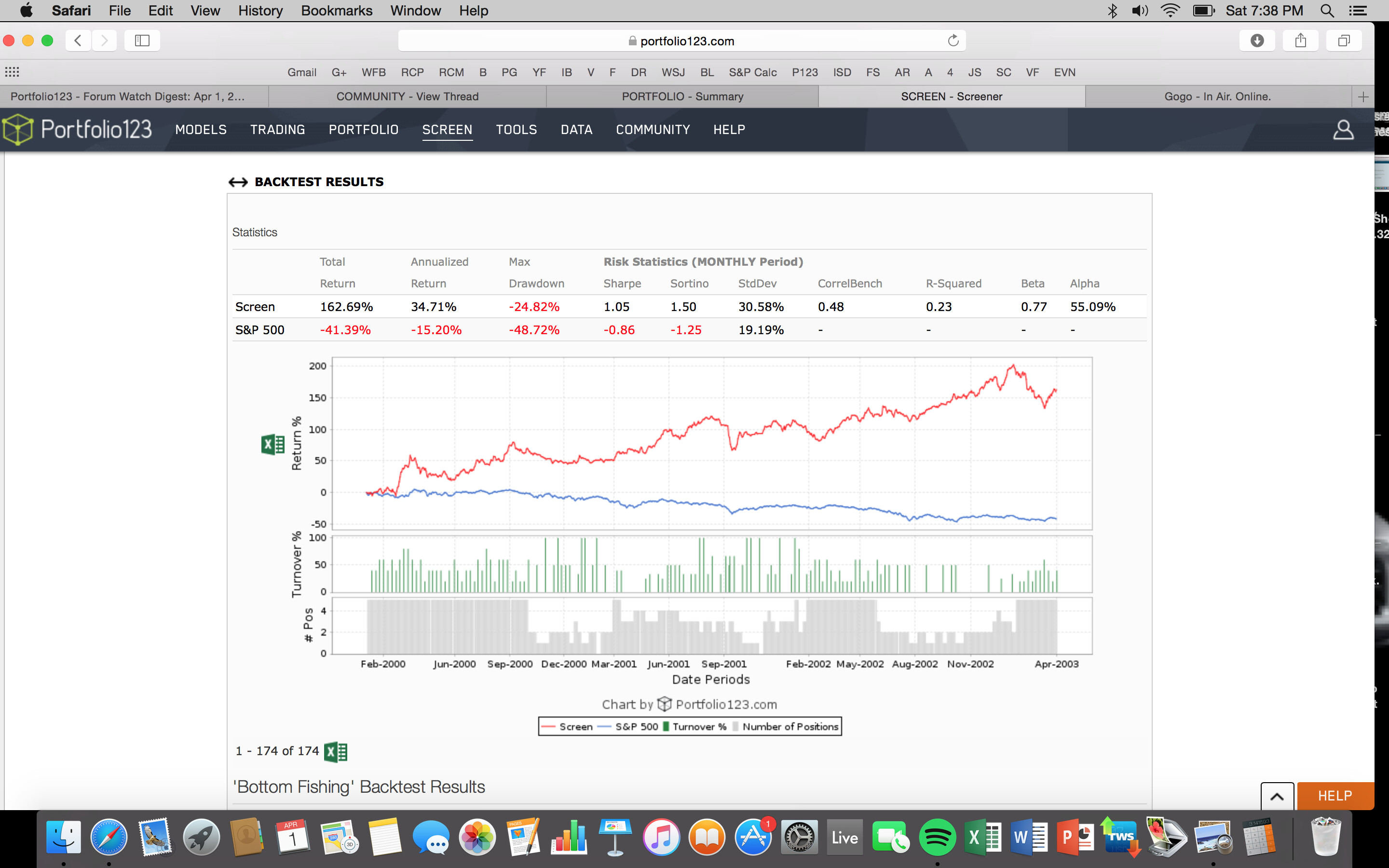Click the Excel icon next to 1 - 174 of 174
The image size is (1389, 868).
336,751
